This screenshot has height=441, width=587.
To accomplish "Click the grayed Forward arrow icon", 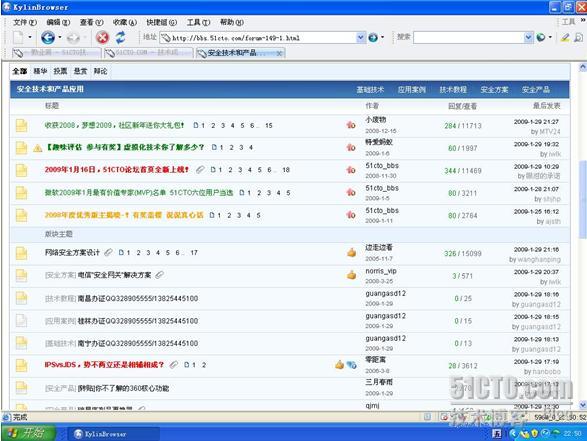I will click(x=73, y=38).
